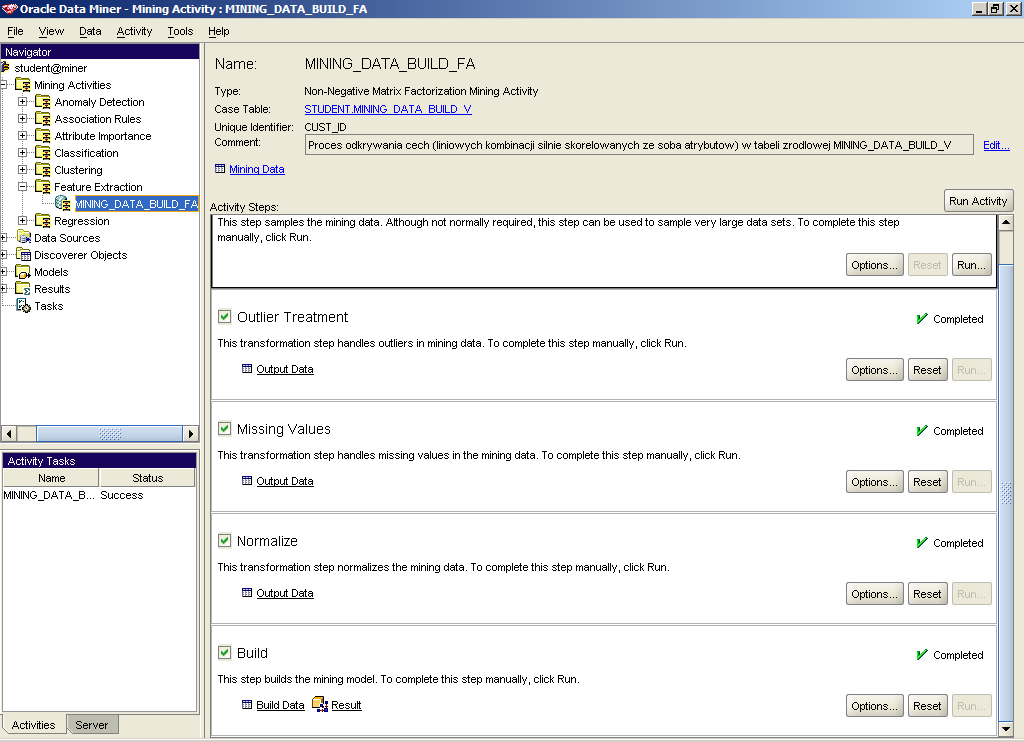Image resolution: width=1024 pixels, height=742 pixels.
Task: Open the STUDENT.MINING_DATA_BUILD_V case table link
Action: click(388, 109)
